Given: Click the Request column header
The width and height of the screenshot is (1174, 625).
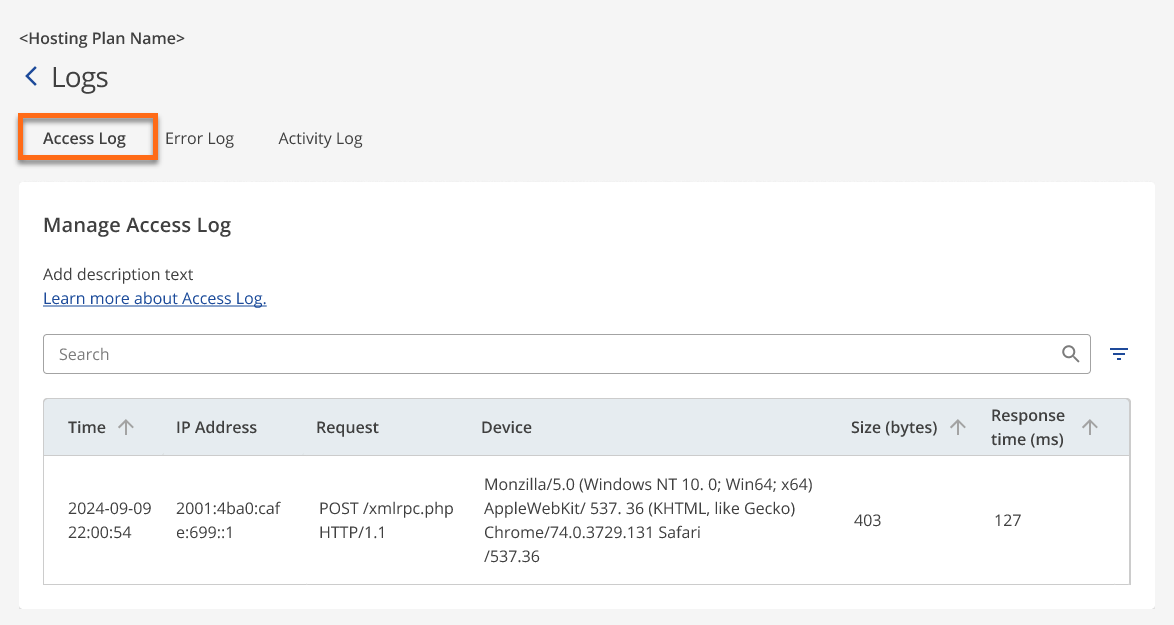Looking at the screenshot, I should [x=347, y=426].
